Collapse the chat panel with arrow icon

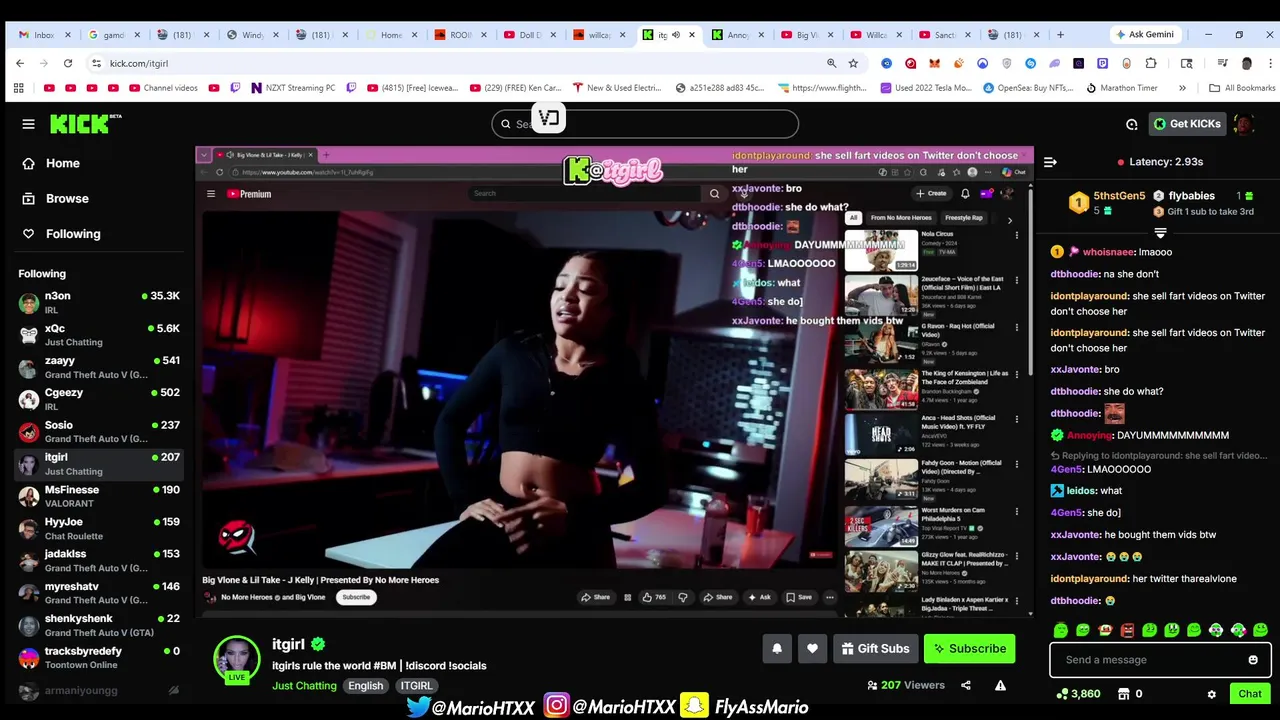(1050, 162)
